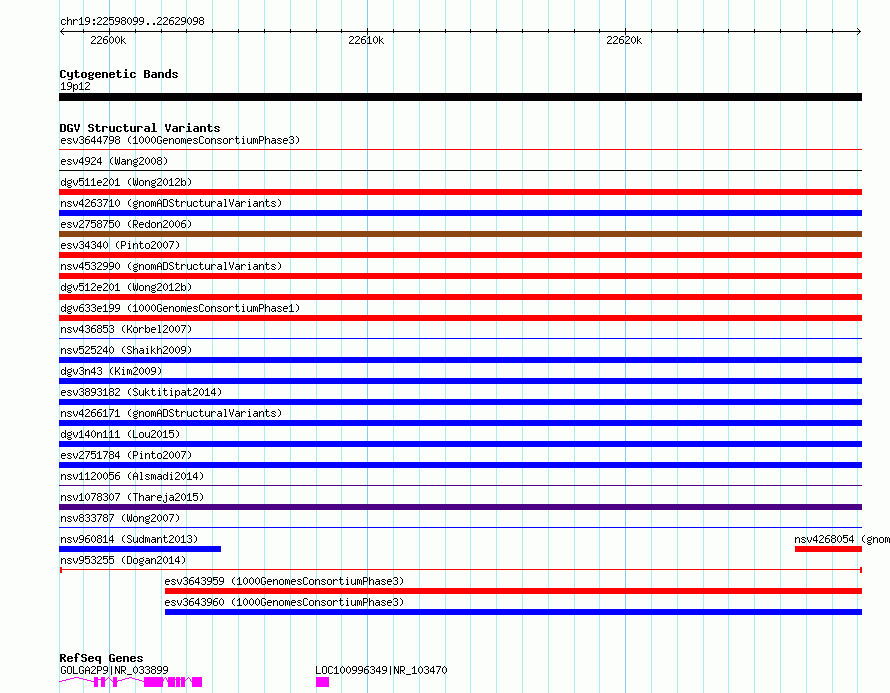This screenshot has width=890, height=693.
Task: Select the red dgv511e201 variant bar
Action: [460, 192]
